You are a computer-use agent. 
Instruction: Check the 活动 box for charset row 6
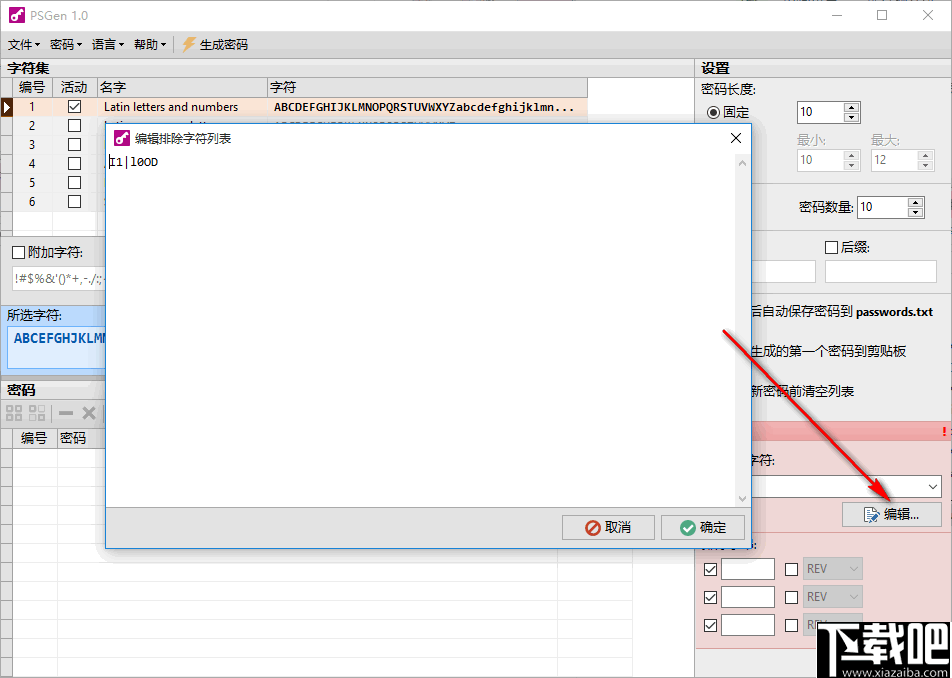[x=75, y=202]
